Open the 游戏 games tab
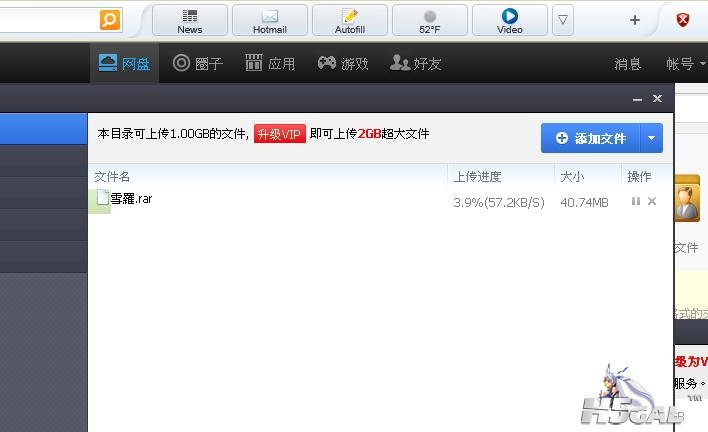The height and width of the screenshot is (432, 708). point(343,64)
